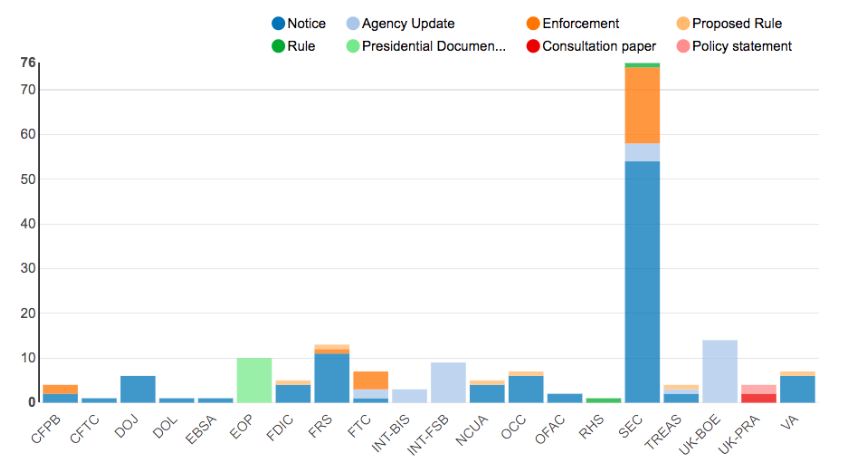Click the FRS Notice bar

click(x=332, y=378)
